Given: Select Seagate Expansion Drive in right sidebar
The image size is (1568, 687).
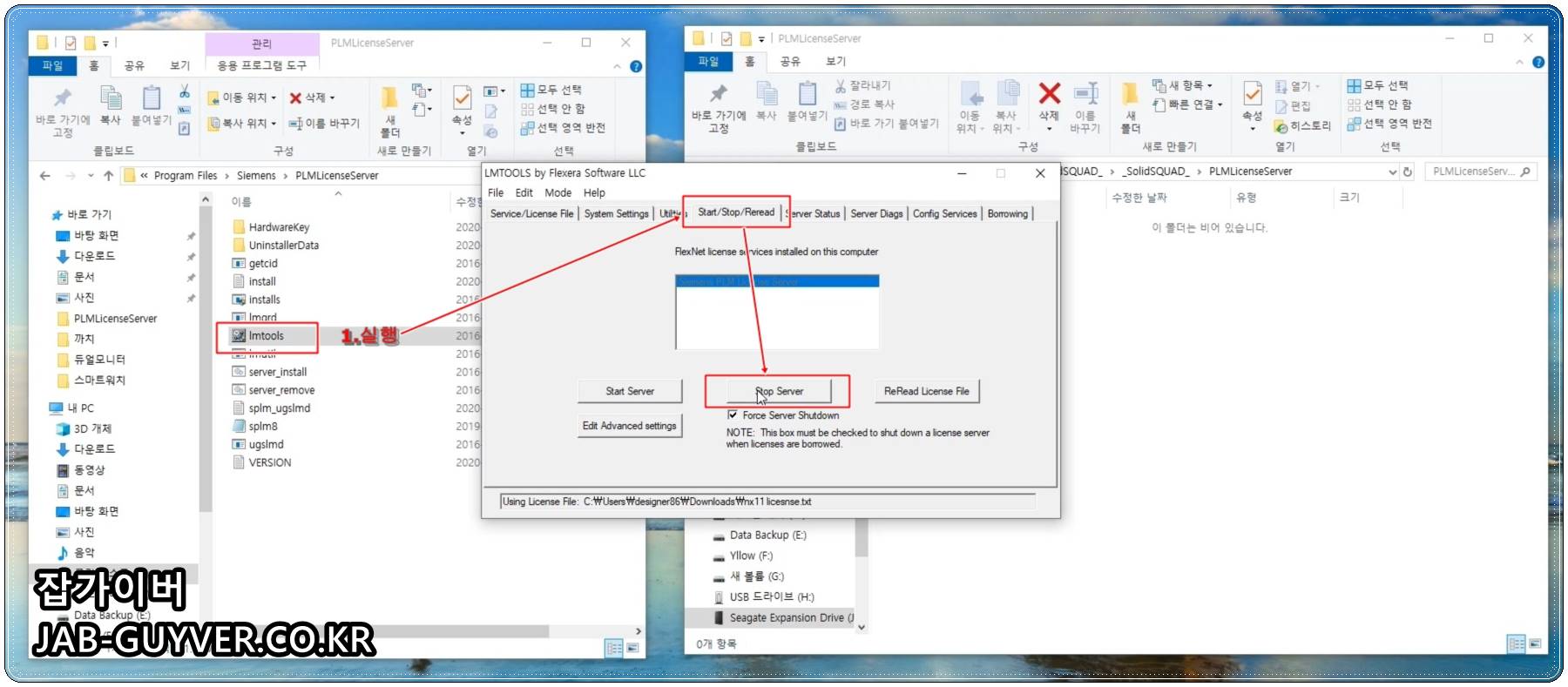Looking at the screenshot, I should (x=783, y=618).
